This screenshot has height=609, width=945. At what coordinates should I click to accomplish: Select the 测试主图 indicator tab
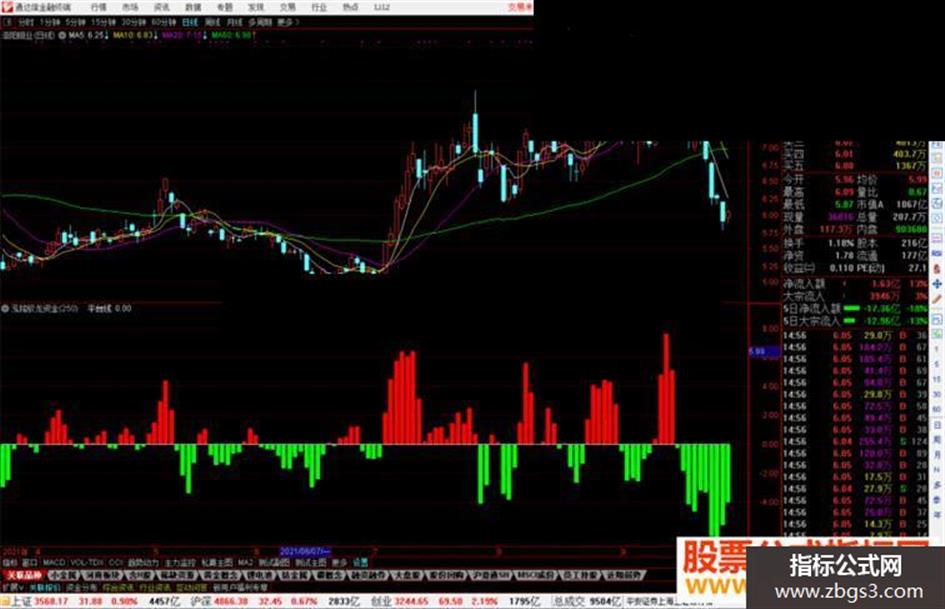(x=310, y=562)
